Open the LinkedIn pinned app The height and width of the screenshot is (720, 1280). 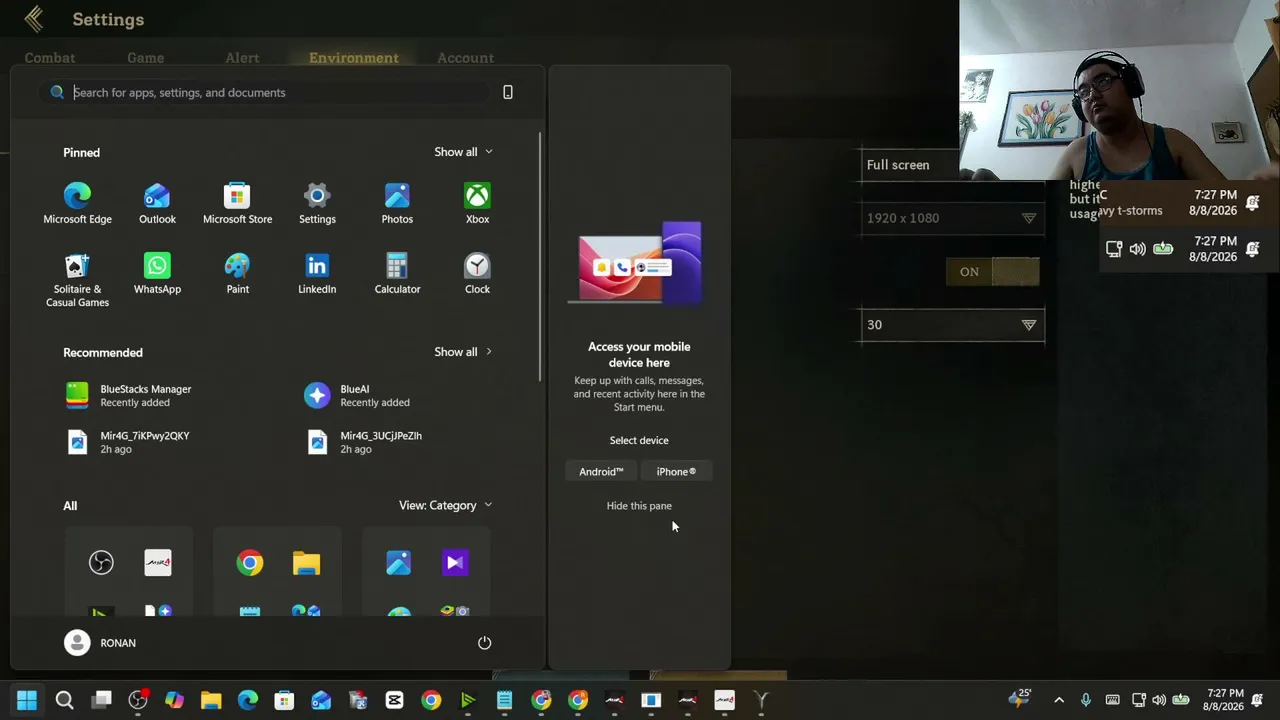coord(317,274)
